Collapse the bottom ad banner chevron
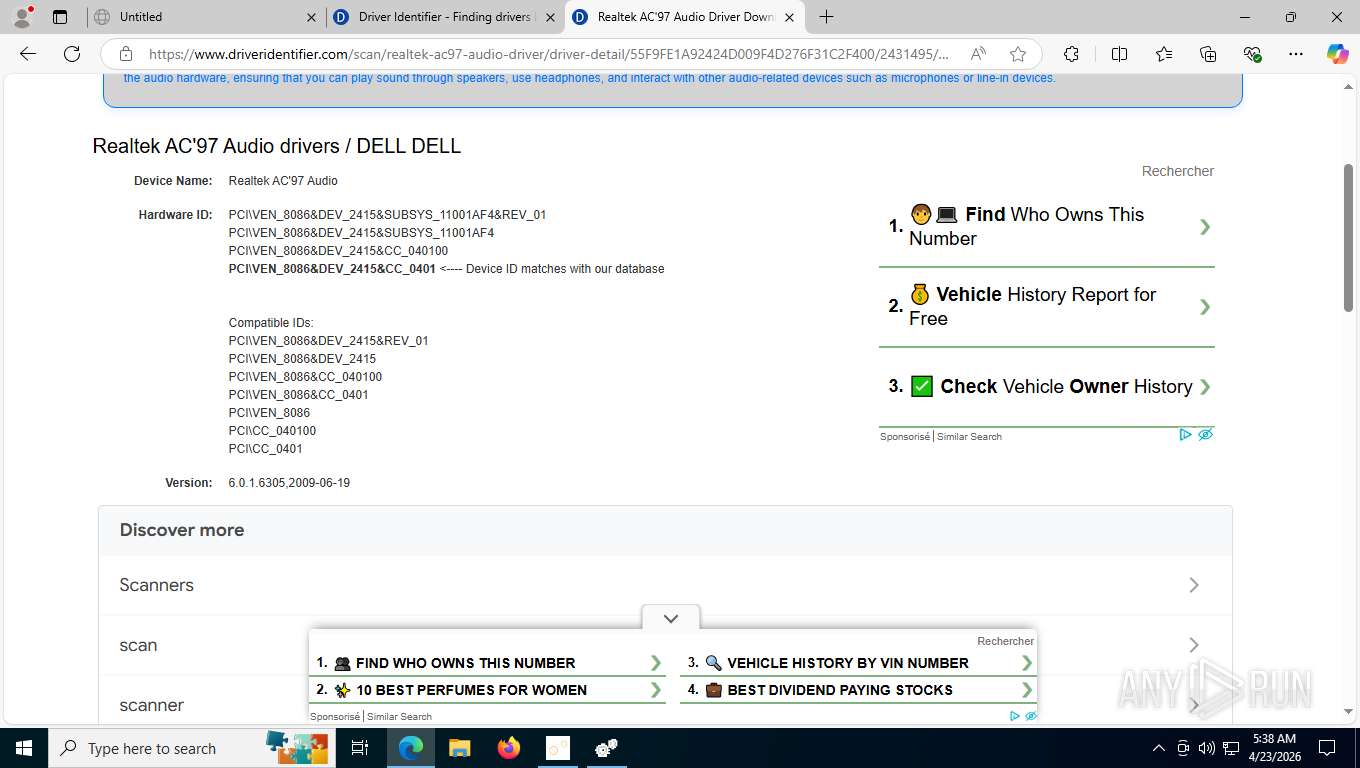This screenshot has width=1360, height=768. pos(671,618)
